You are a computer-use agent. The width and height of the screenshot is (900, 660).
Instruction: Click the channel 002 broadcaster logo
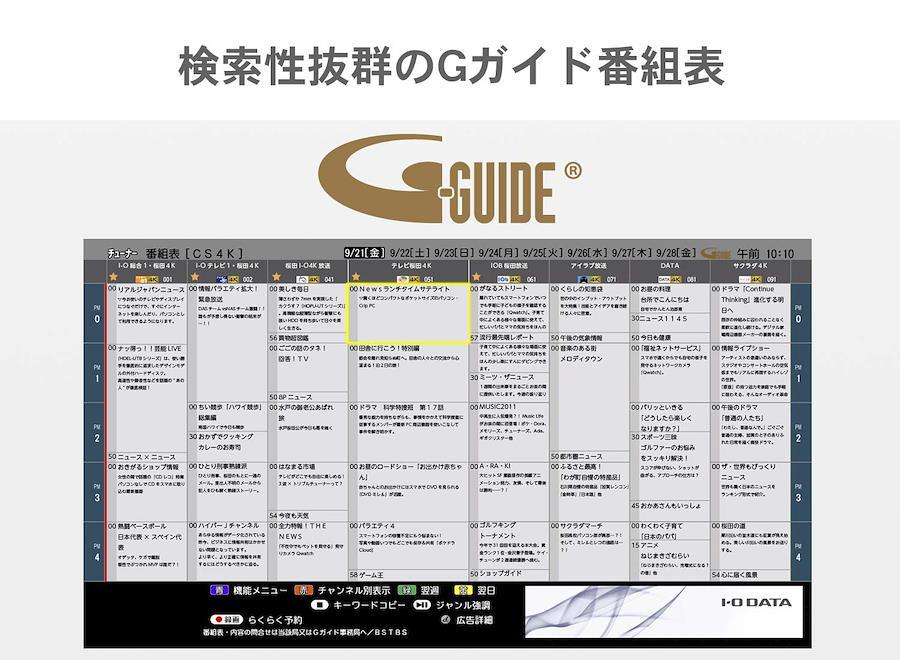222,279
